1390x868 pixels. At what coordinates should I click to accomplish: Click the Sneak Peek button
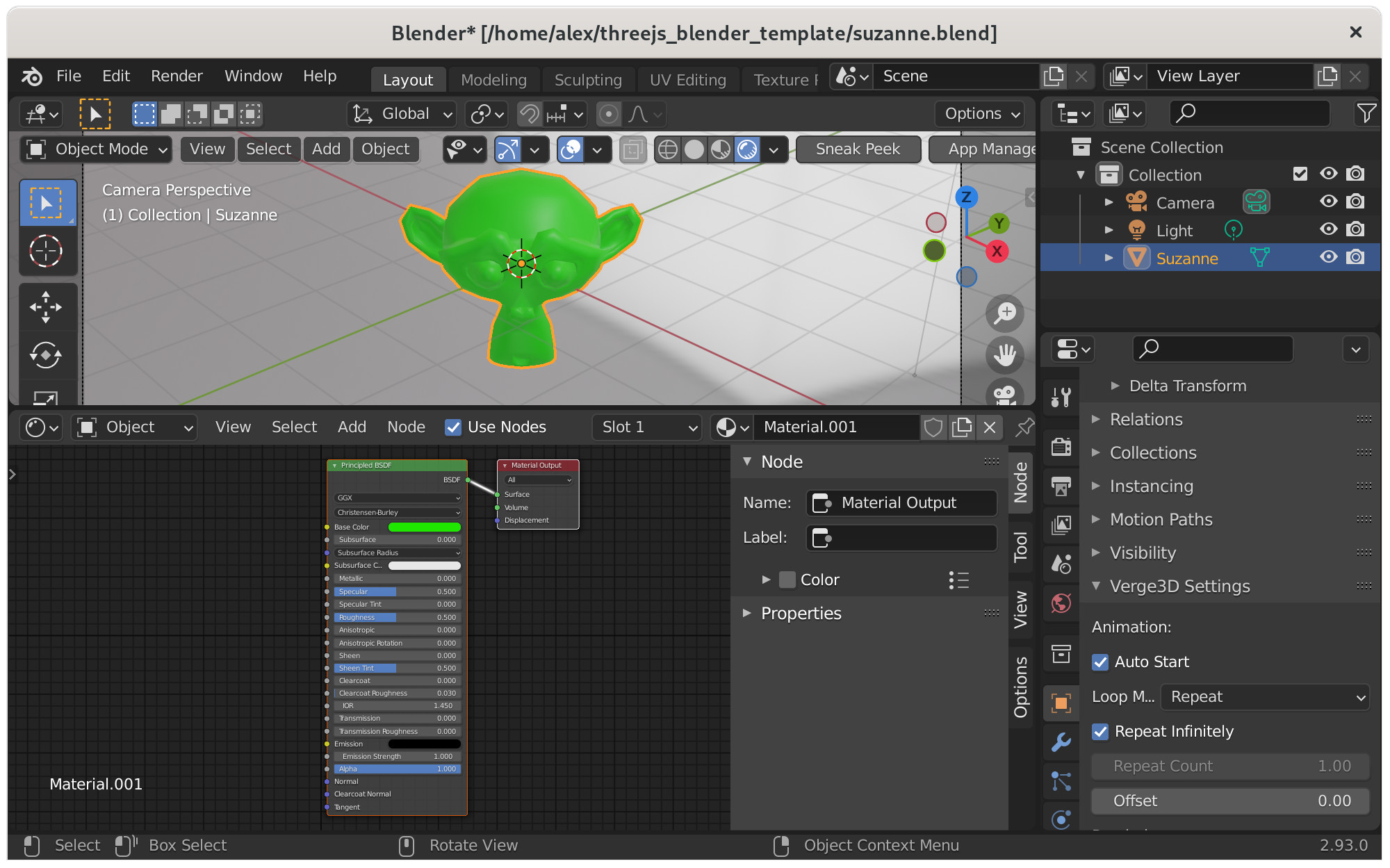click(x=857, y=148)
